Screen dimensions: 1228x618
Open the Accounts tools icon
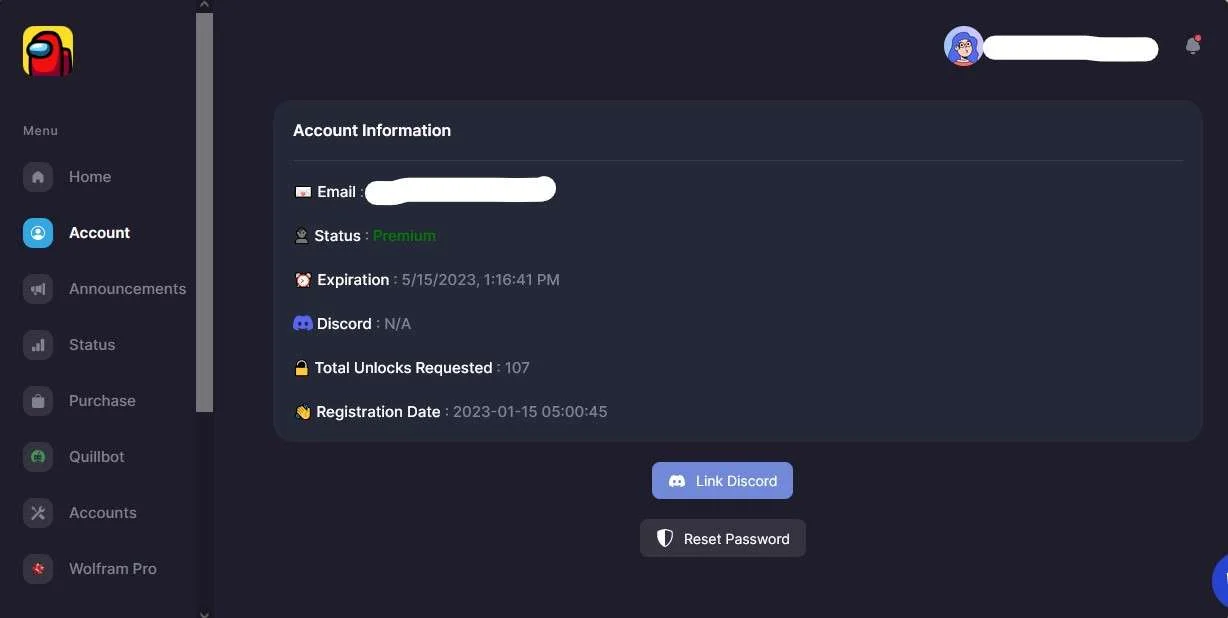(x=38, y=513)
